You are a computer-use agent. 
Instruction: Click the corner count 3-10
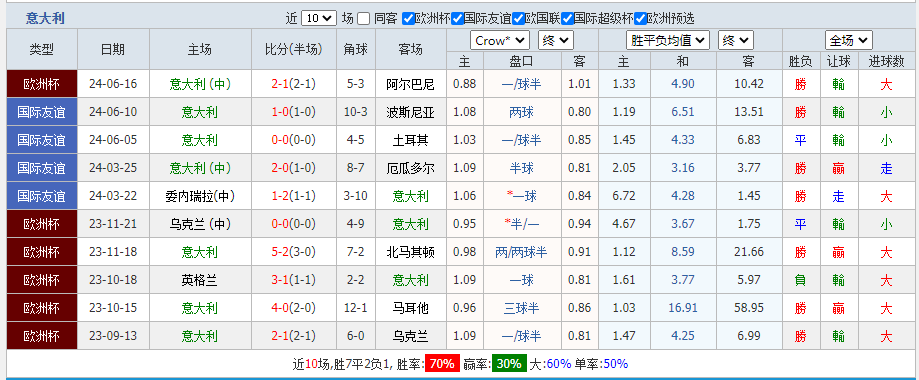356,196
